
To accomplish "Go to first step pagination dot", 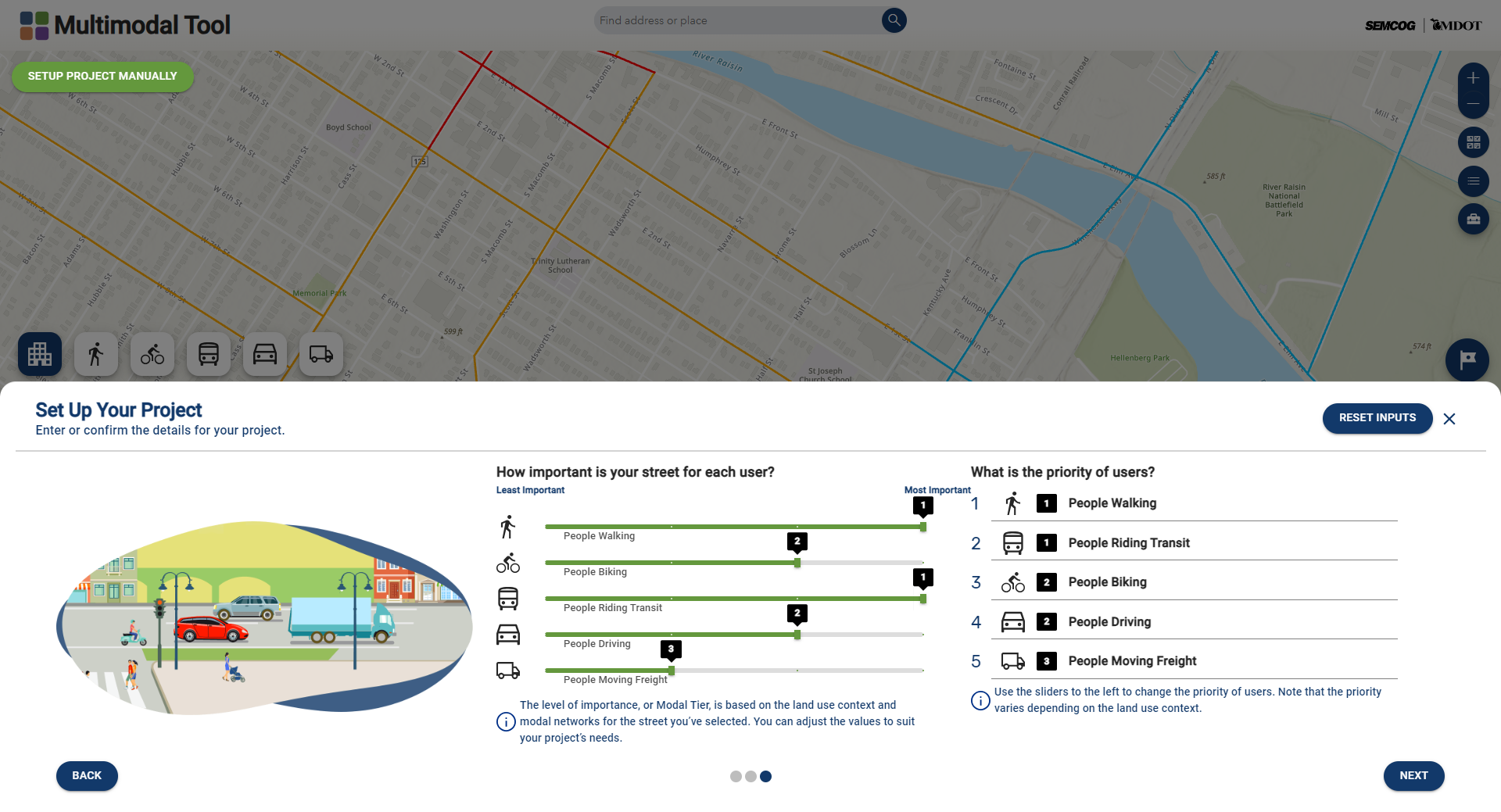I will [736, 777].
